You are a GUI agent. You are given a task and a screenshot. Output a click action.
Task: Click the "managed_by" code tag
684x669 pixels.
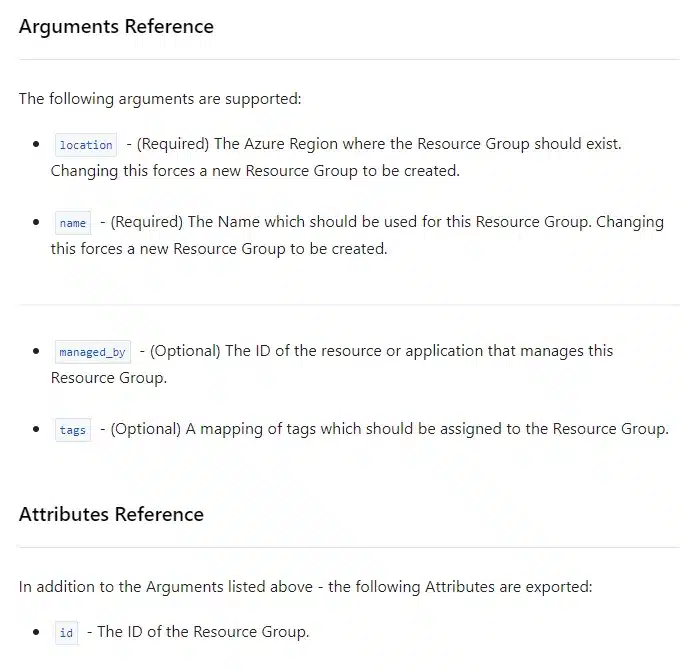click(x=92, y=352)
